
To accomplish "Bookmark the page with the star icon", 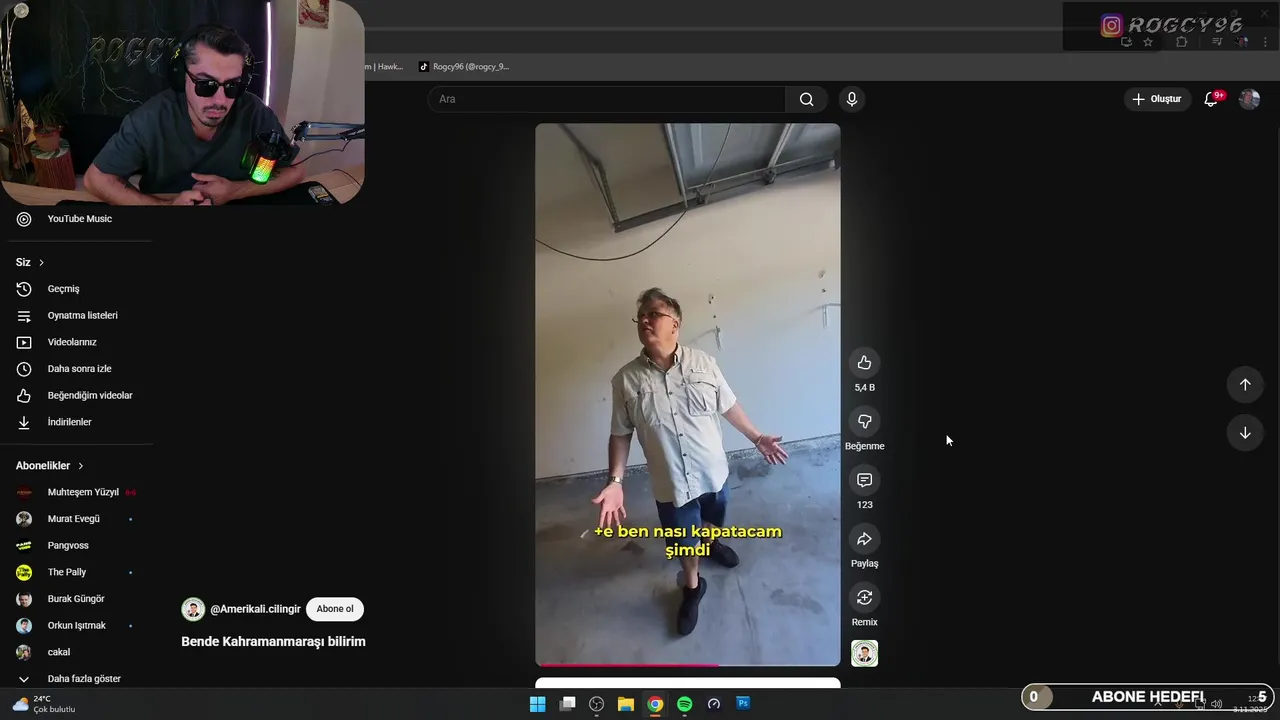I will pyautogui.click(x=1148, y=42).
